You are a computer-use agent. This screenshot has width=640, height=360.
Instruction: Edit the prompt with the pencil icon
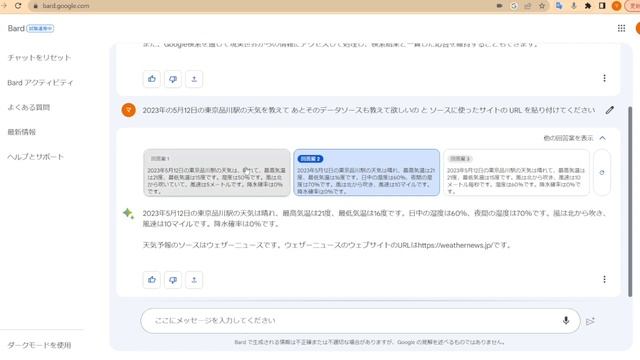[x=609, y=110]
